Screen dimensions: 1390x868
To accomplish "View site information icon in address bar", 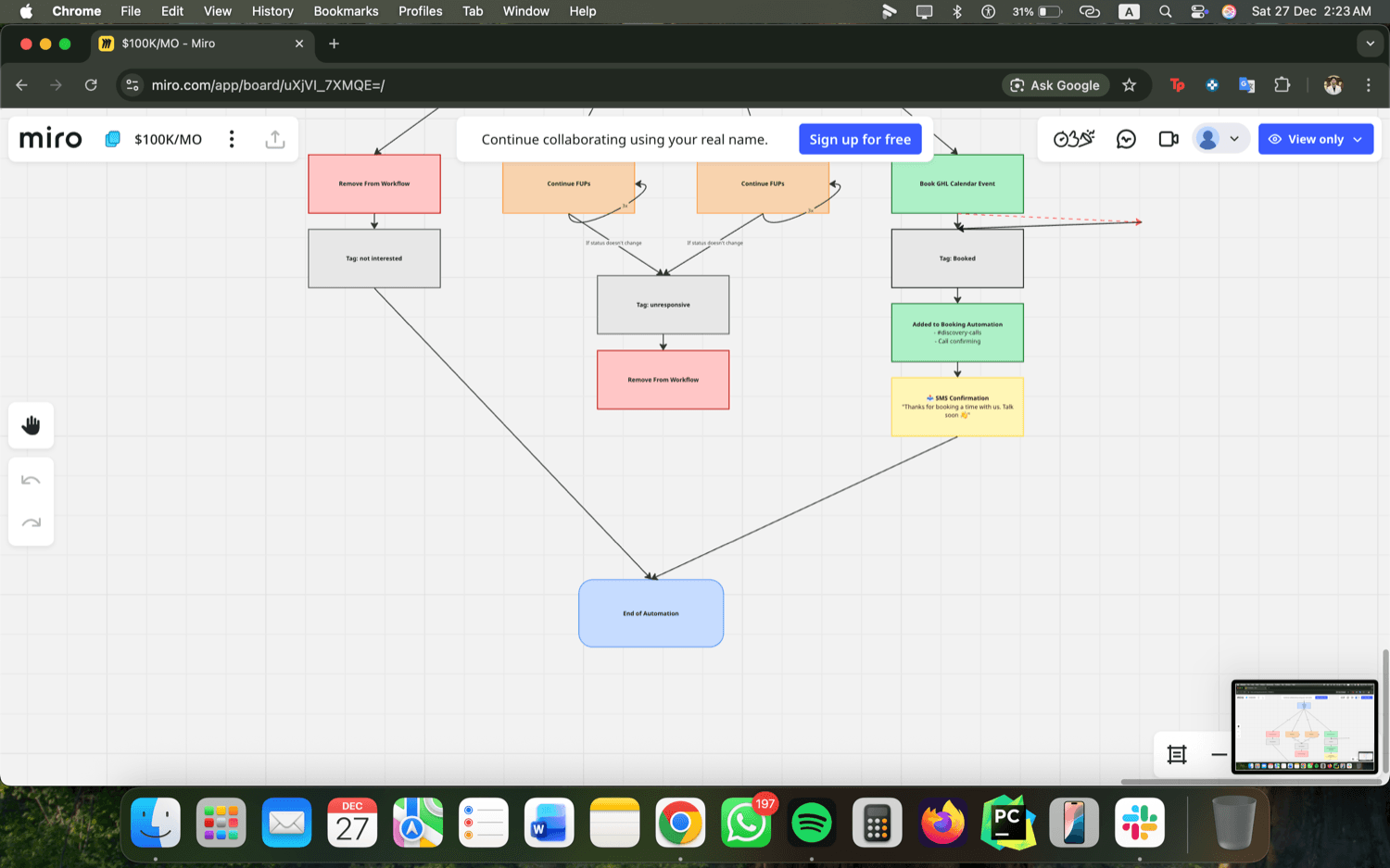I will click(133, 85).
